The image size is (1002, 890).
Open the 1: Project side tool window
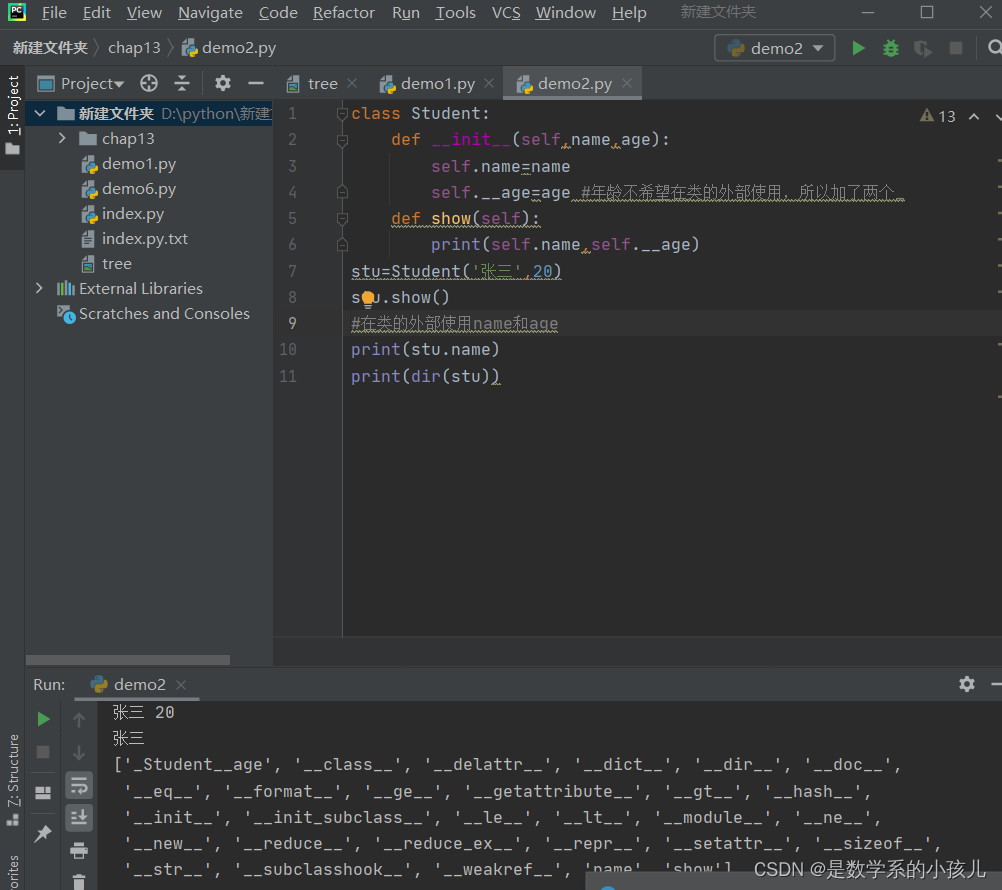point(12,115)
